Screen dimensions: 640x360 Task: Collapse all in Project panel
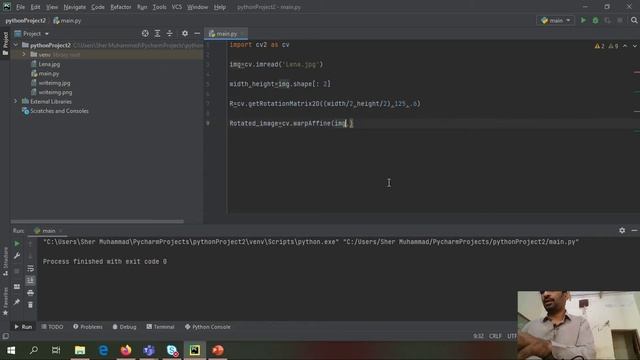pyautogui.click(x=169, y=33)
